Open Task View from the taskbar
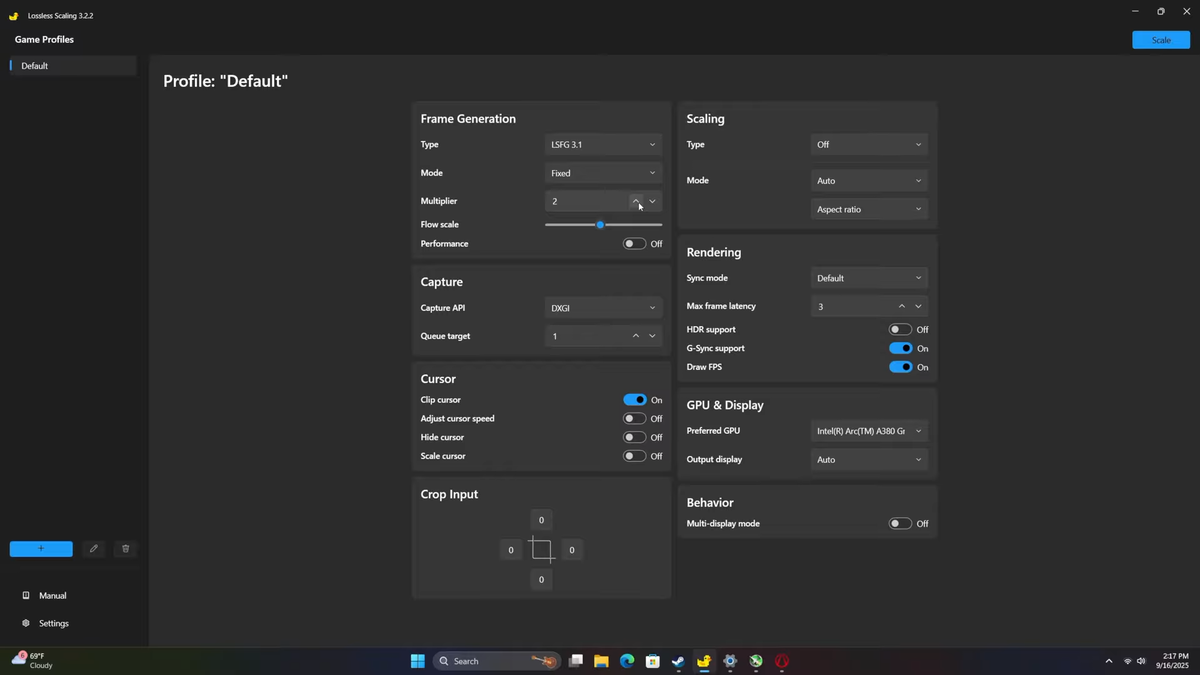1200x675 pixels. (x=576, y=661)
